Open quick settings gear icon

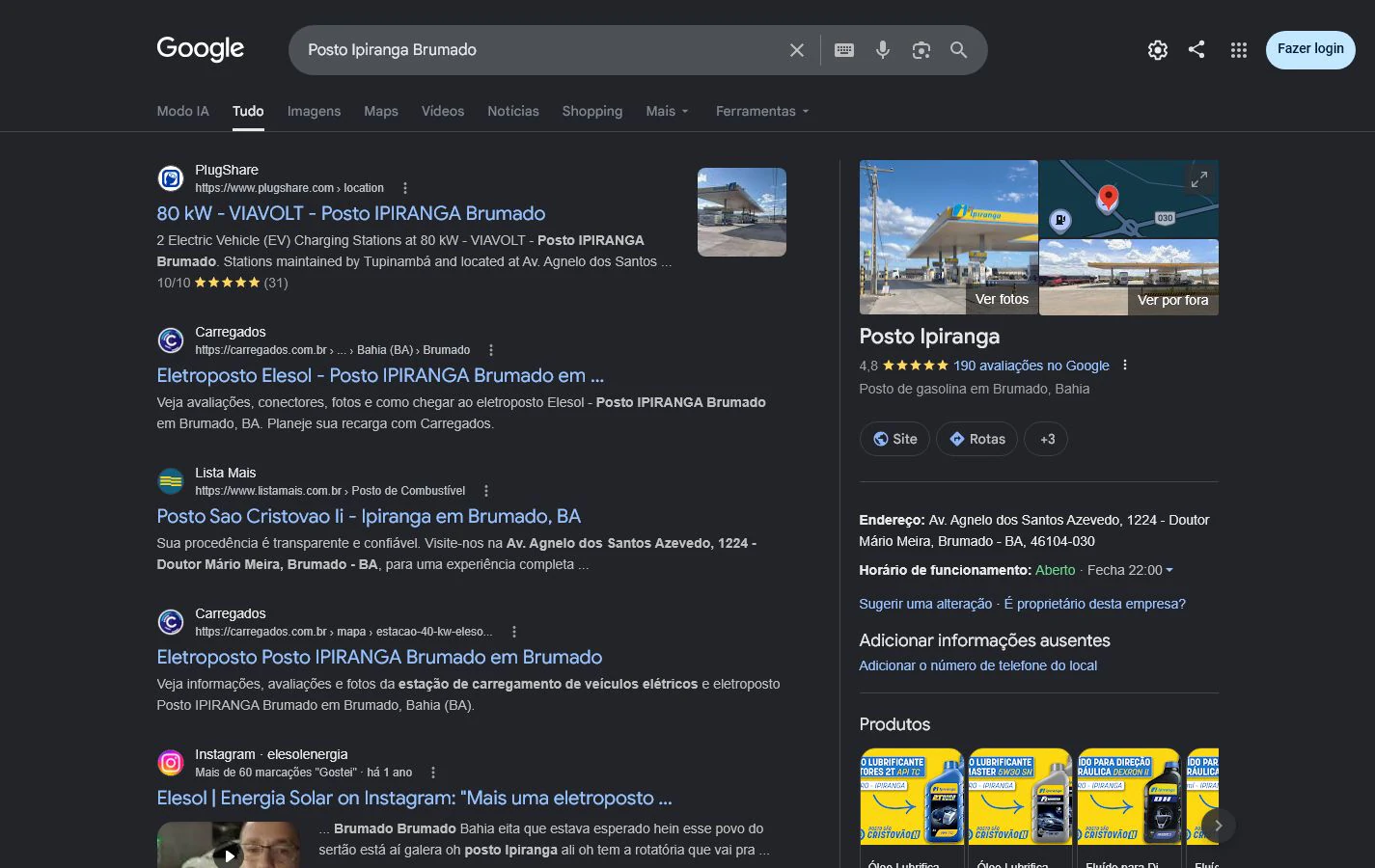[1158, 50]
